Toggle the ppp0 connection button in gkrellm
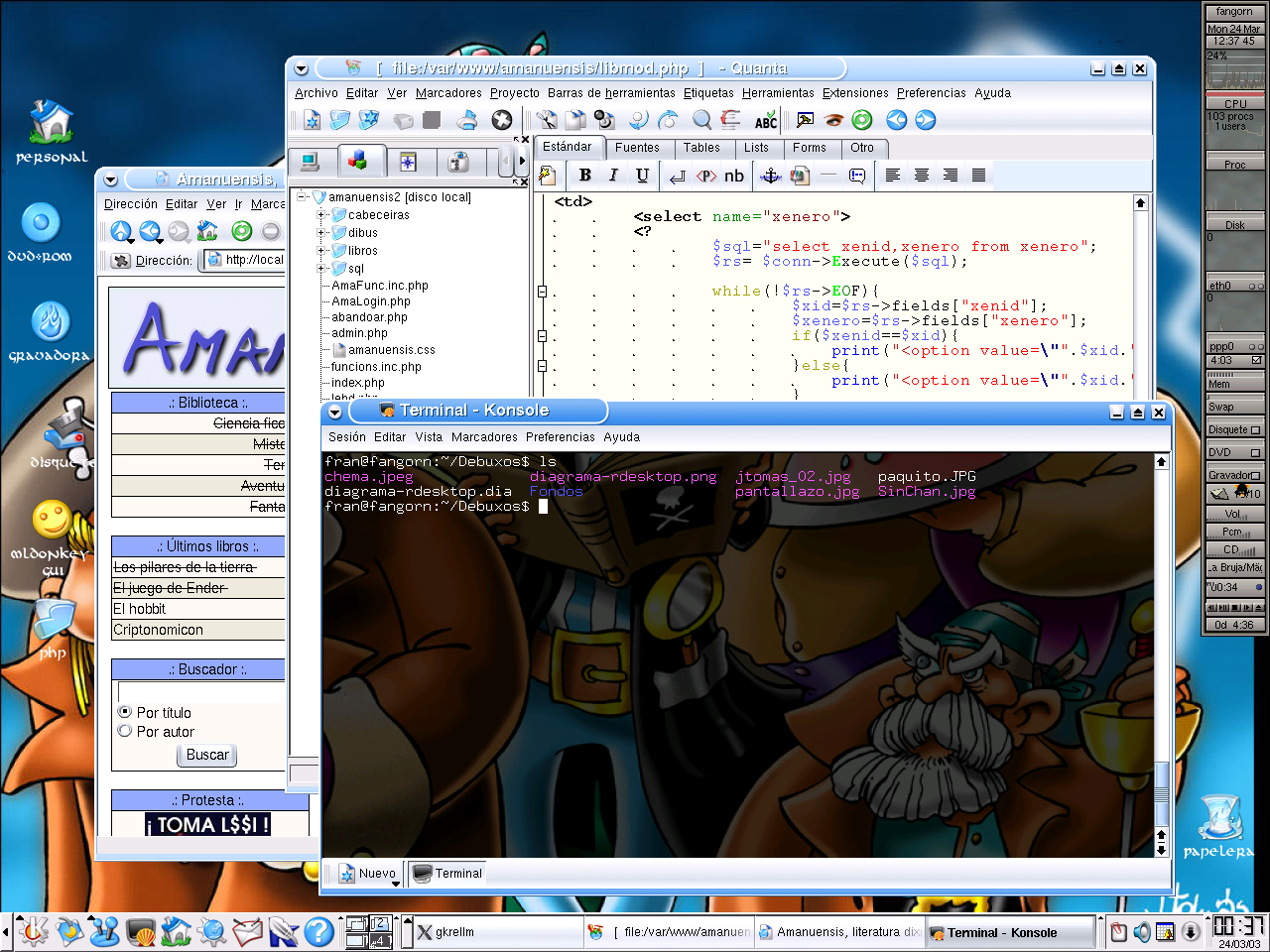The height and width of the screenshot is (952, 1270). point(1256,360)
